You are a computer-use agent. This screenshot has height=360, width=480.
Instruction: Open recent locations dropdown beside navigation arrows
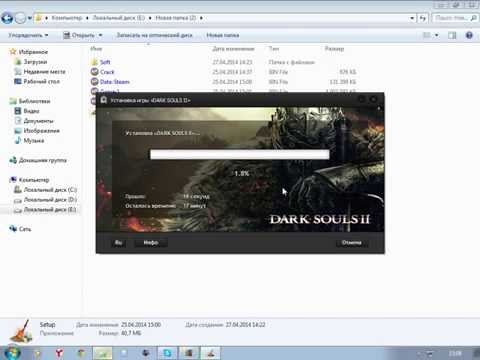pos(30,18)
